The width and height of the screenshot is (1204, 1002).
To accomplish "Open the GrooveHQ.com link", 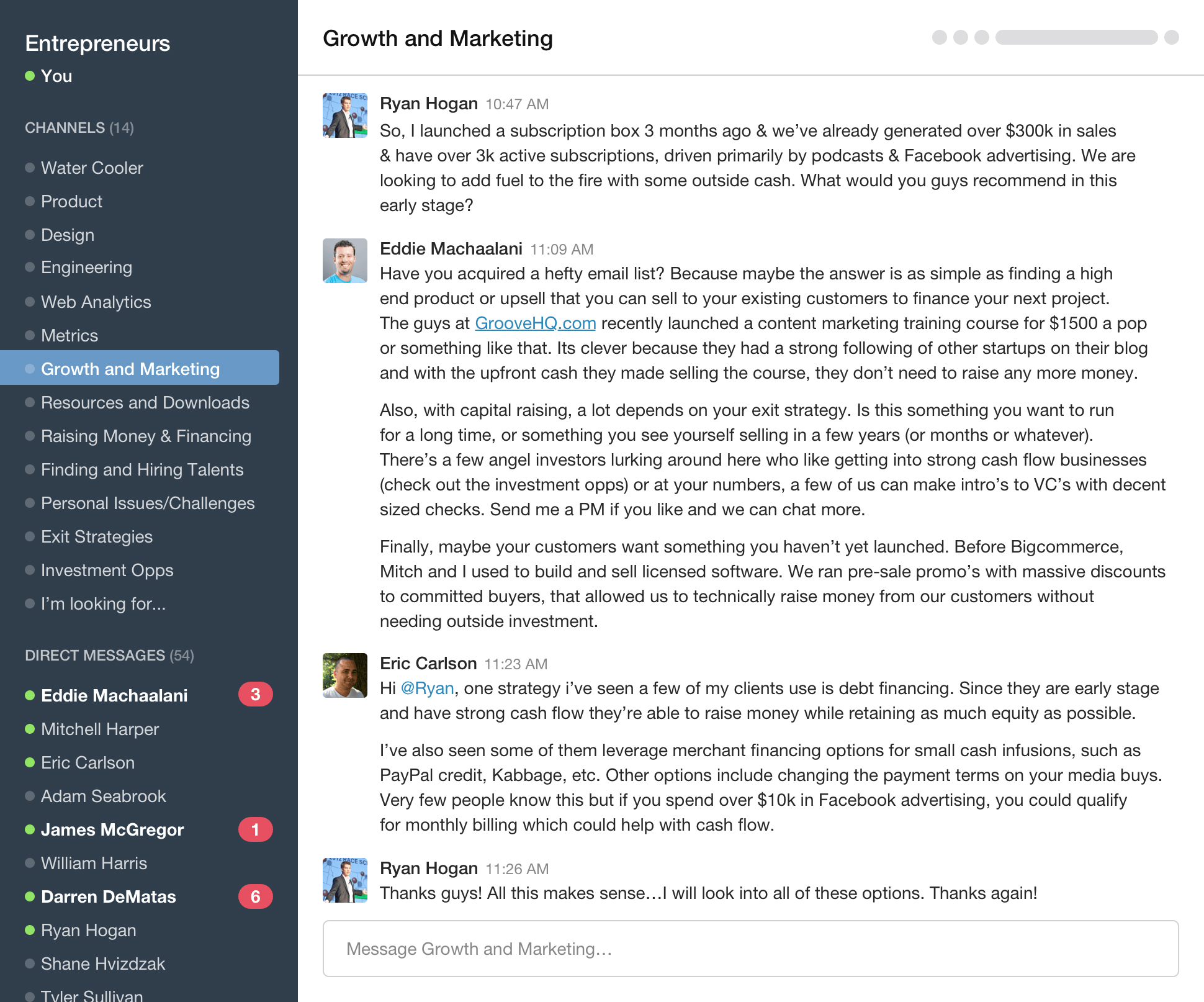I will pyautogui.click(x=535, y=323).
